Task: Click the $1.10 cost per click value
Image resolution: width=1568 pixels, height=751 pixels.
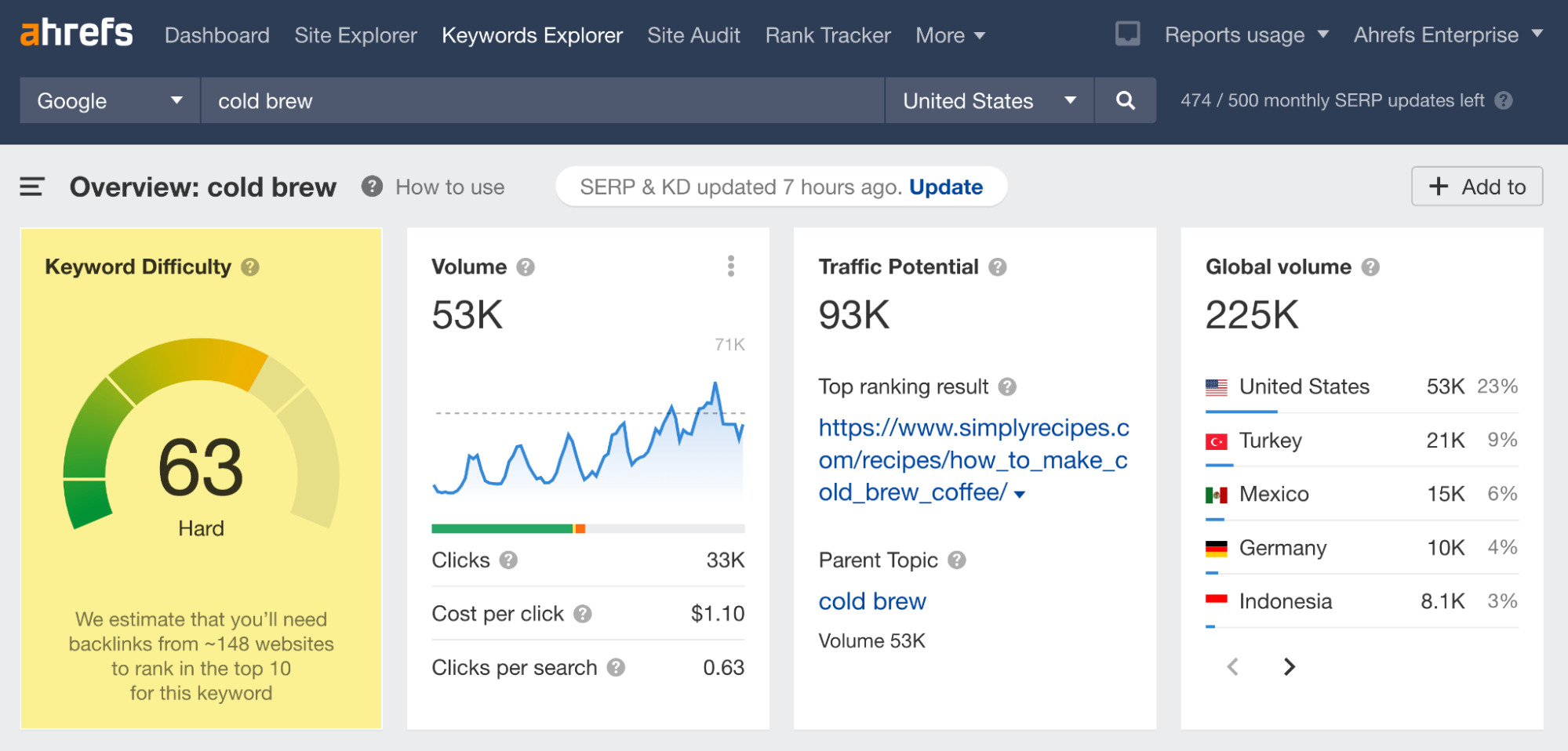Action: pos(717,614)
